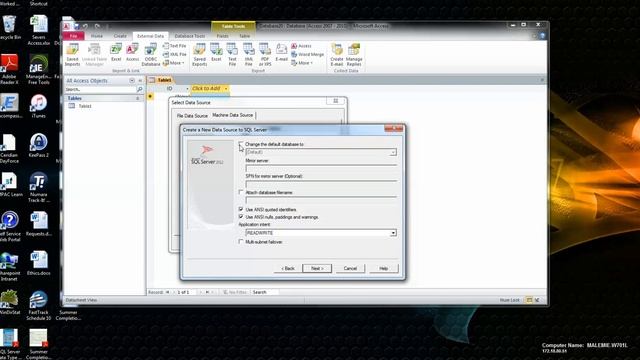Import from Access in Import & Link group
Screen dimensions: 640x360
click(132, 53)
